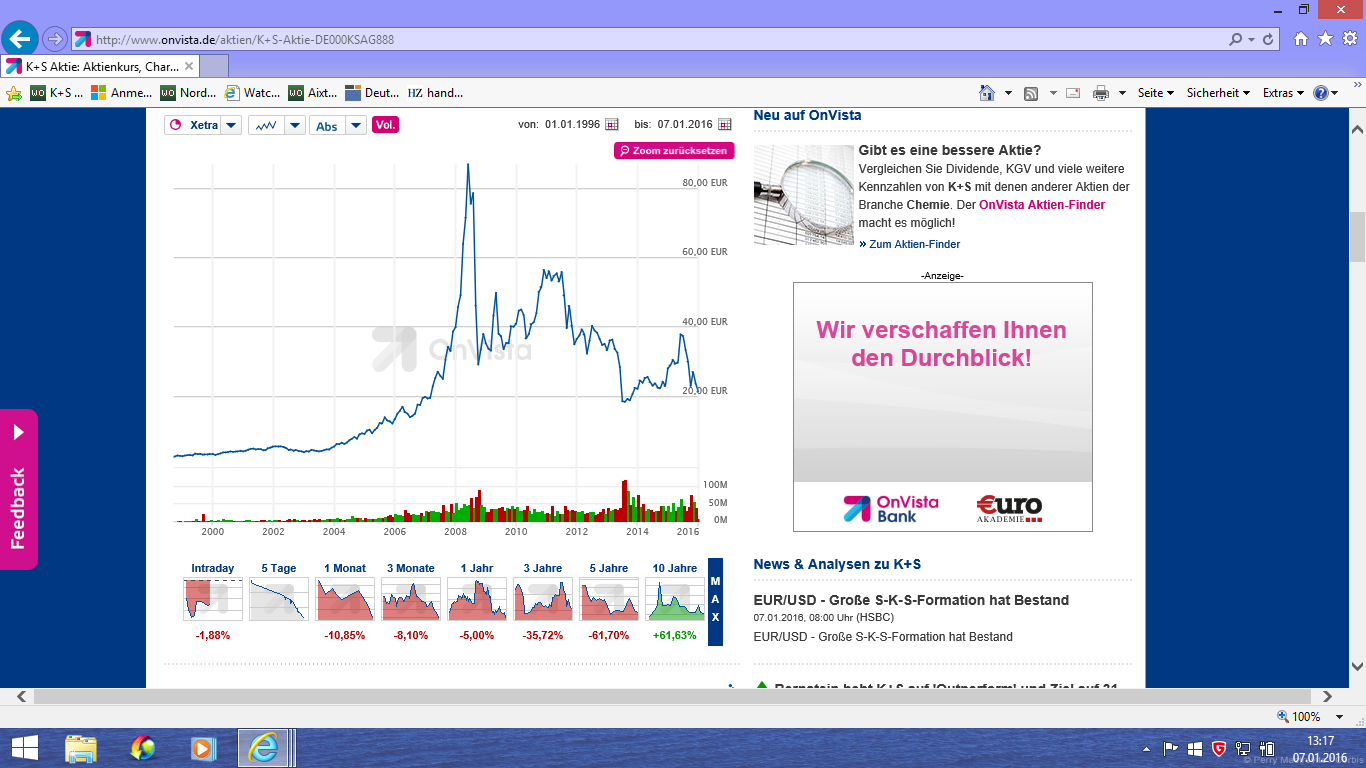Open File Explorer from the taskbar
This screenshot has height=768, width=1366.
pos(81,748)
